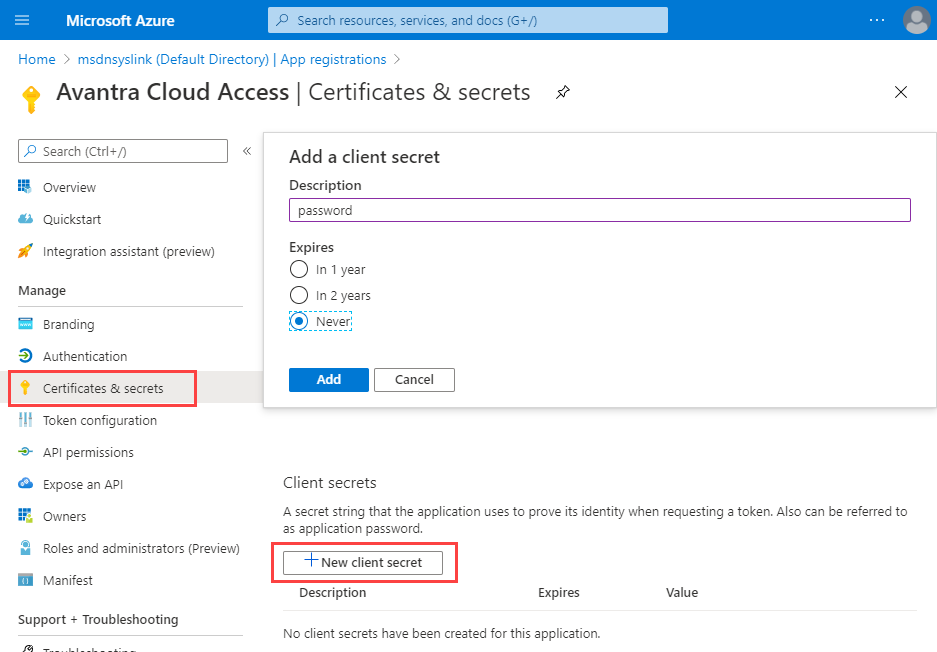Click the user account avatar
Viewport: 937px width, 652px height.
click(x=915, y=20)
